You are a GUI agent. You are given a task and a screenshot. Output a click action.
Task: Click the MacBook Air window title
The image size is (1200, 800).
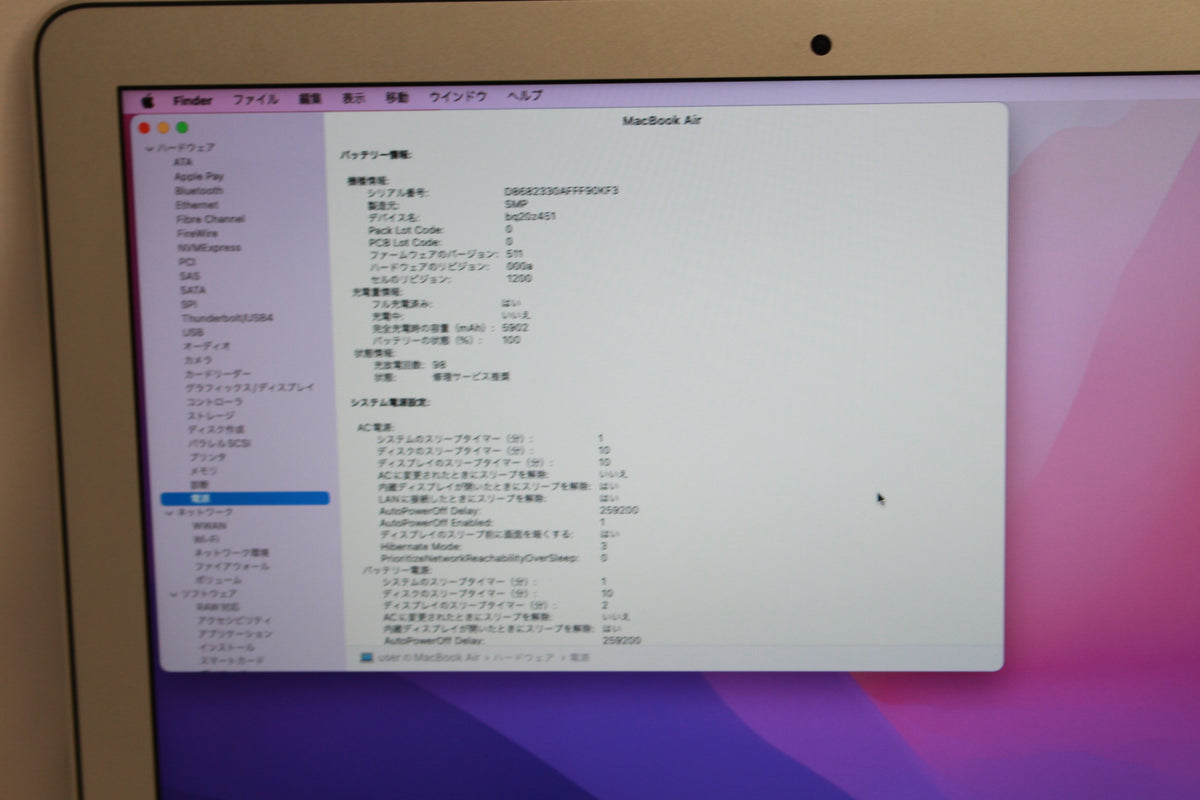point(663,121)
